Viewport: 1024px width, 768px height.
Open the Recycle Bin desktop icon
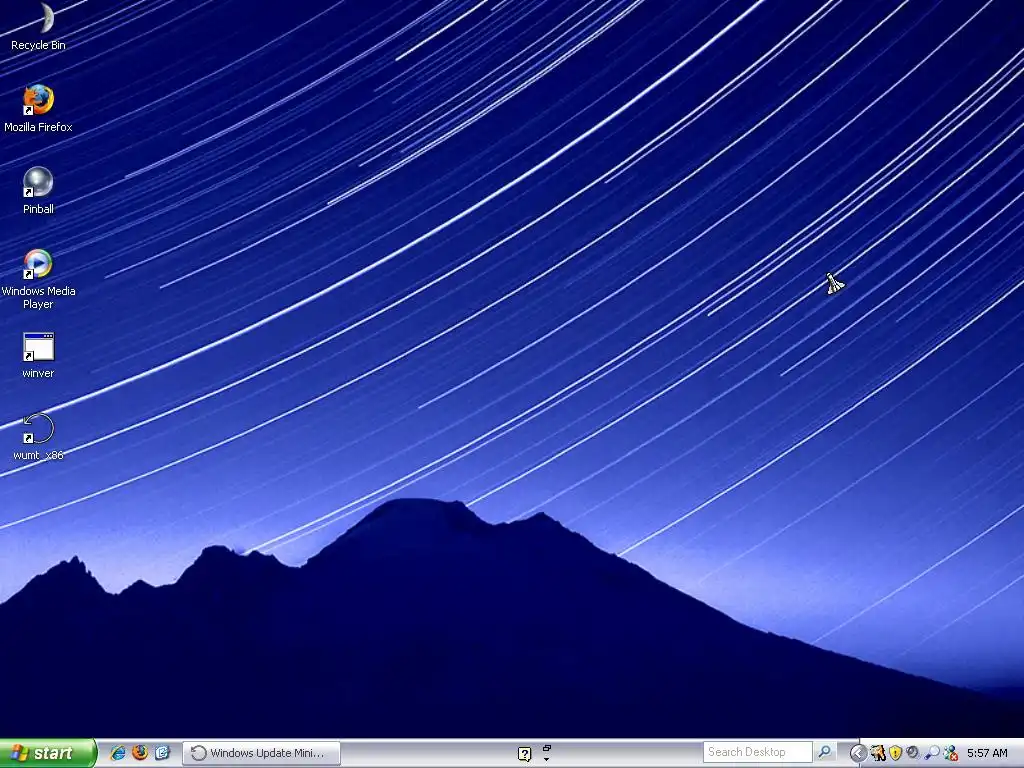tap(39, 27)
